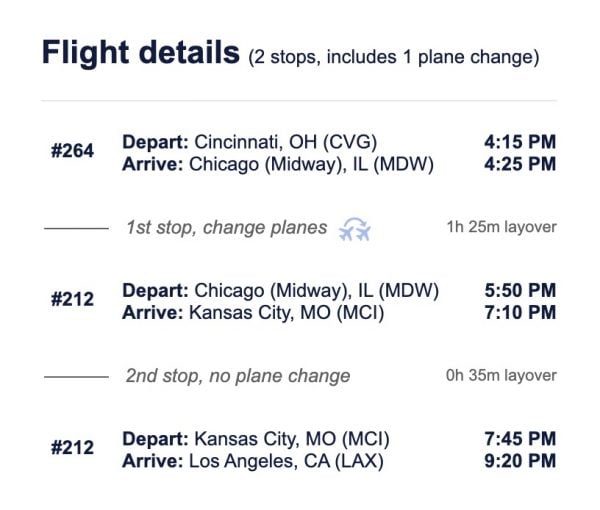Click Depart Kansas City, MO (MCI) line
Viewport: 600px width, 510px height.
coord(256,439)
